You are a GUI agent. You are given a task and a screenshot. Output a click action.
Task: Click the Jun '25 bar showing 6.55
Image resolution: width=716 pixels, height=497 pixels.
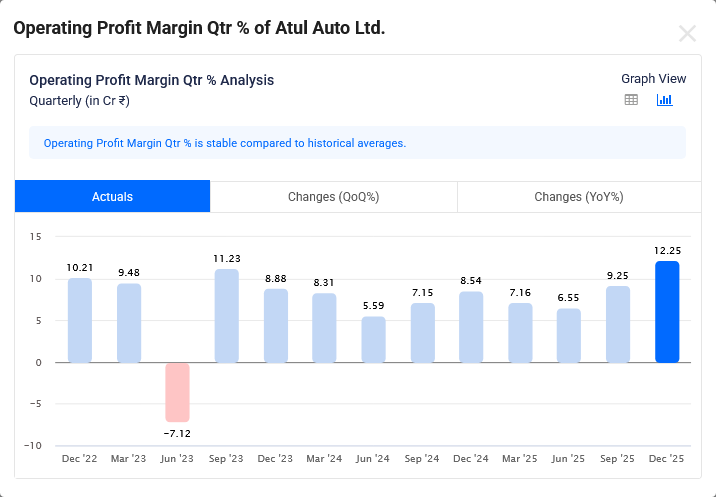pyautogui.click(x=569, y=335)
